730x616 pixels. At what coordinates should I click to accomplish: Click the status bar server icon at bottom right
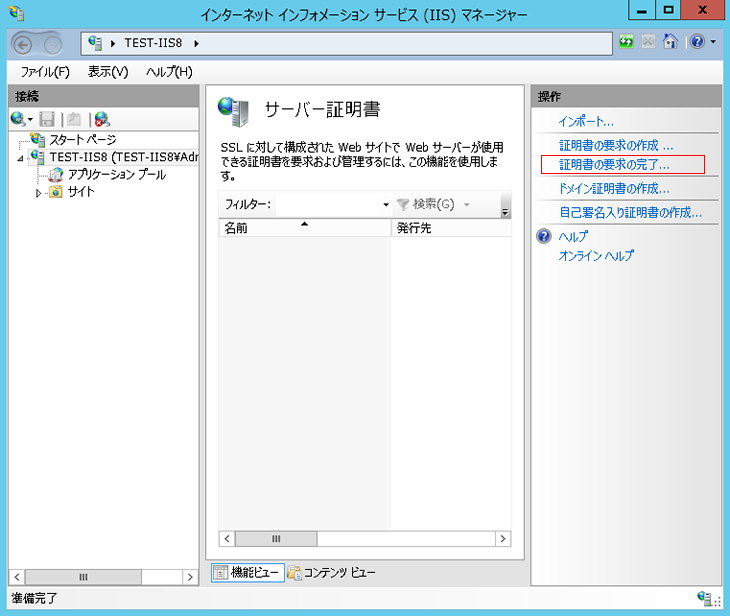tap(704, 597)
